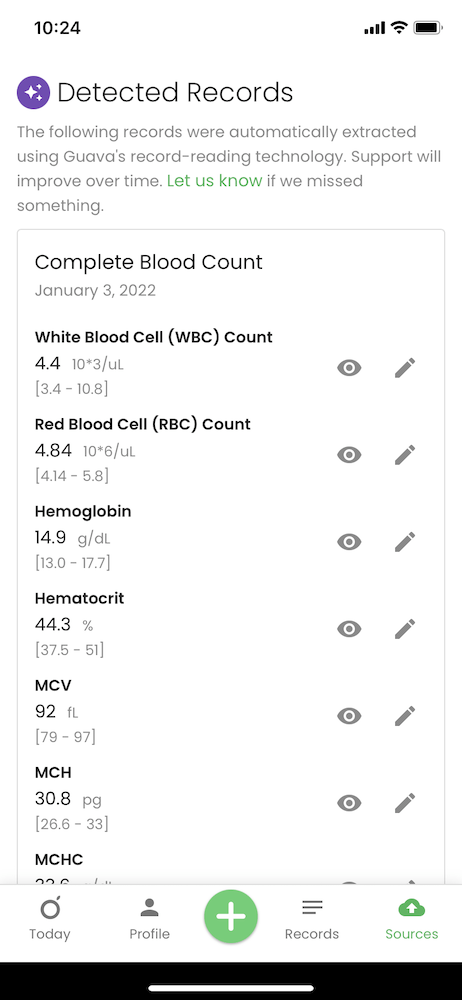Edit the Red Blood Cell count record
This screenshot has height=1000, width=462.
pos(405,455)
